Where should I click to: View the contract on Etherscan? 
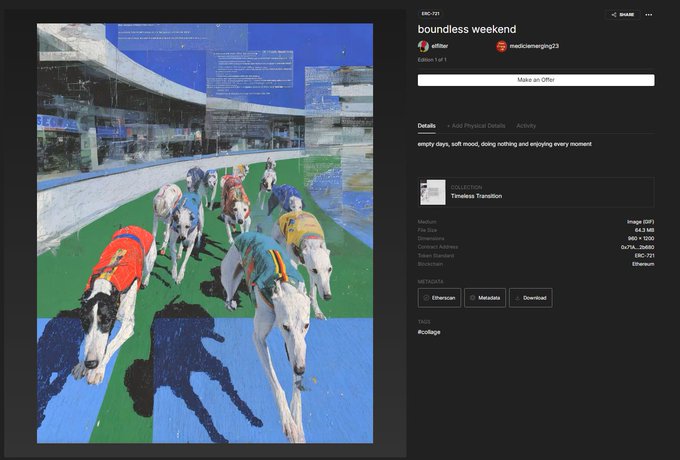click(x=439, y=298)
